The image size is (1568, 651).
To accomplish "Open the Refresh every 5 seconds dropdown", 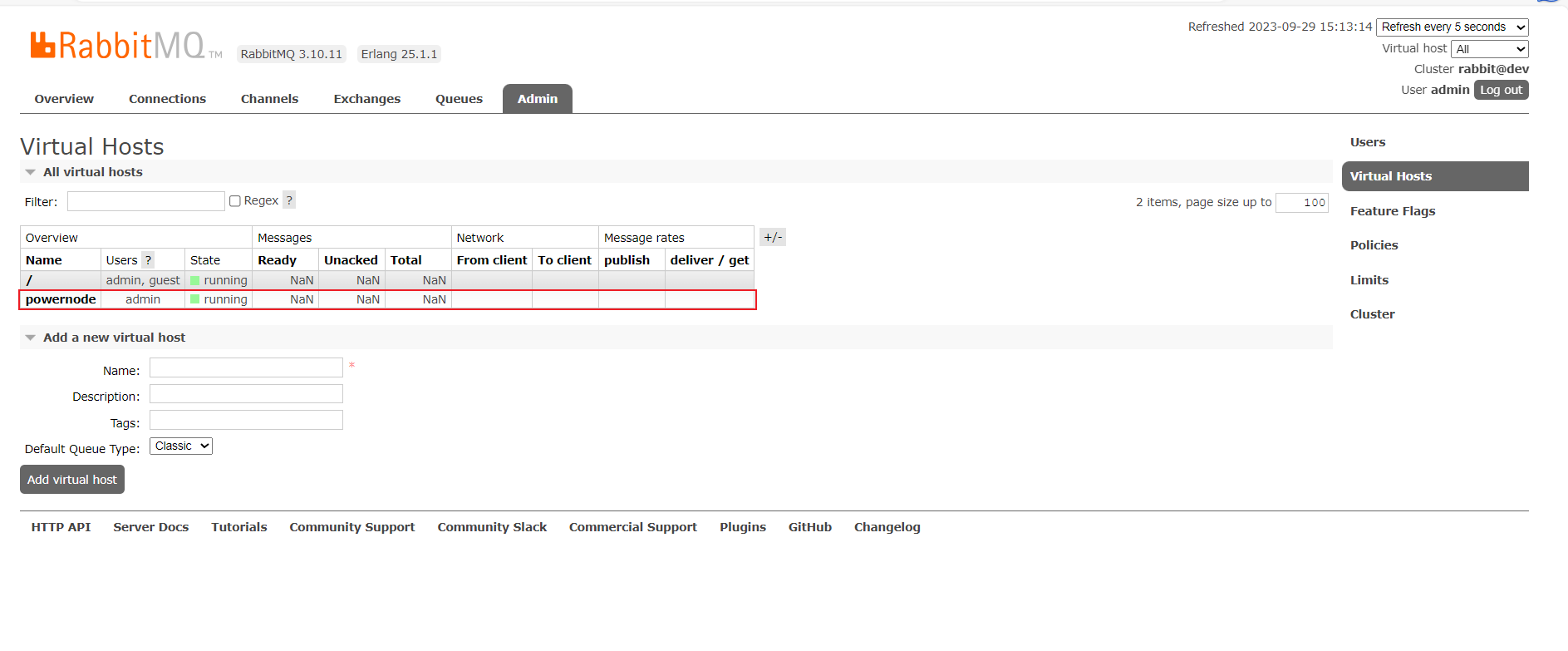I will click(x=1452, y=27).
